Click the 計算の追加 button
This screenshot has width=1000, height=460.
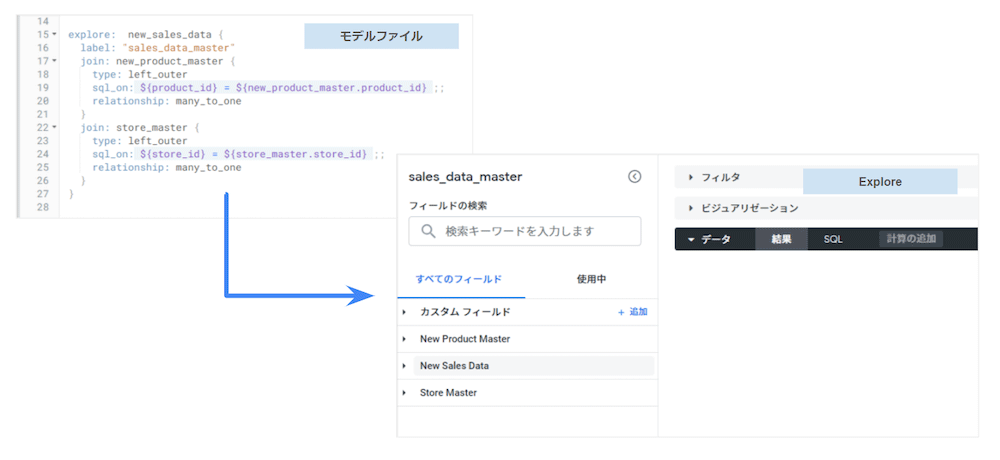pyautogui.click(x=911, y=239)
